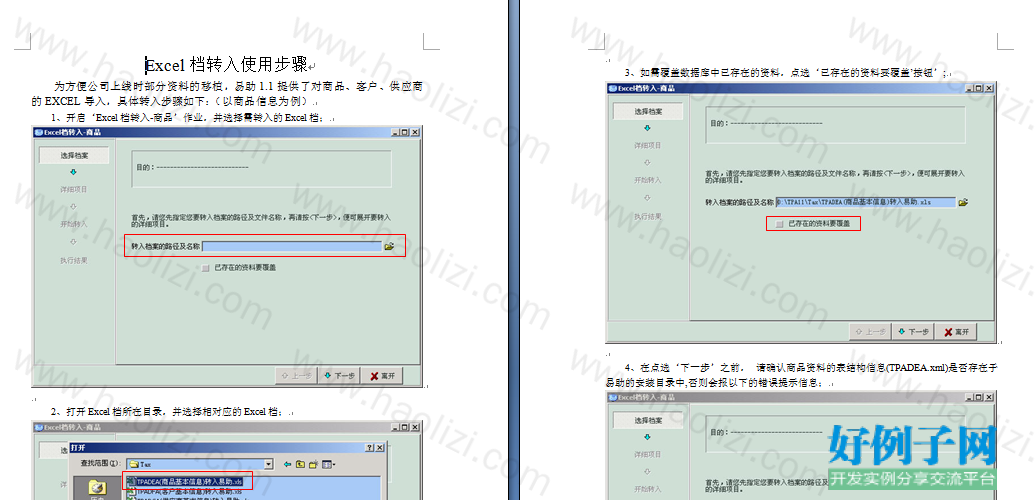
Task: Click the grey arrow under 详细项目 in step 1 dialog
Action: [x=73, y=207]
